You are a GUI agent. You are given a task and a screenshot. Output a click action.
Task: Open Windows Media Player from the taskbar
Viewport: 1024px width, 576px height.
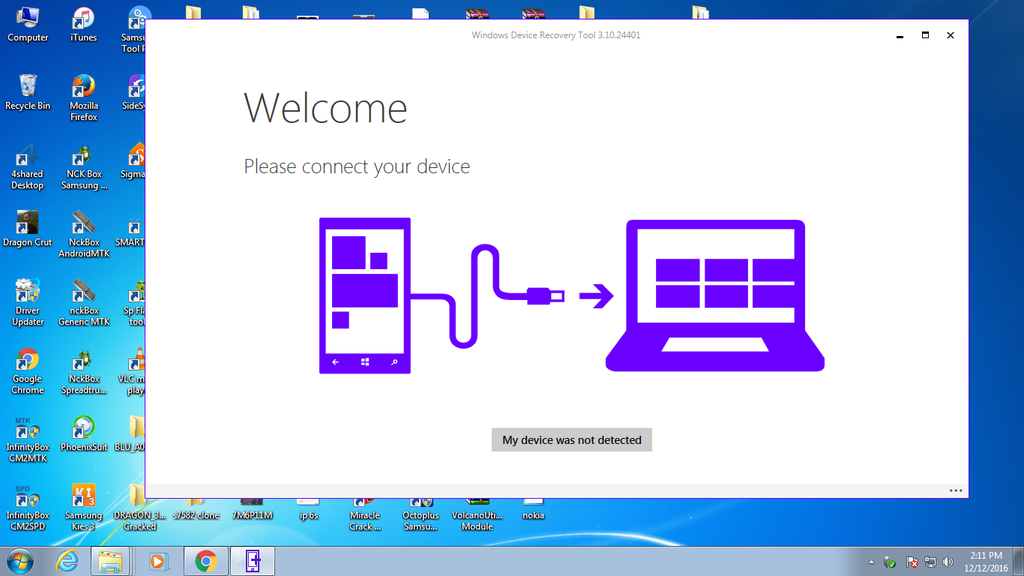[158, 561]
